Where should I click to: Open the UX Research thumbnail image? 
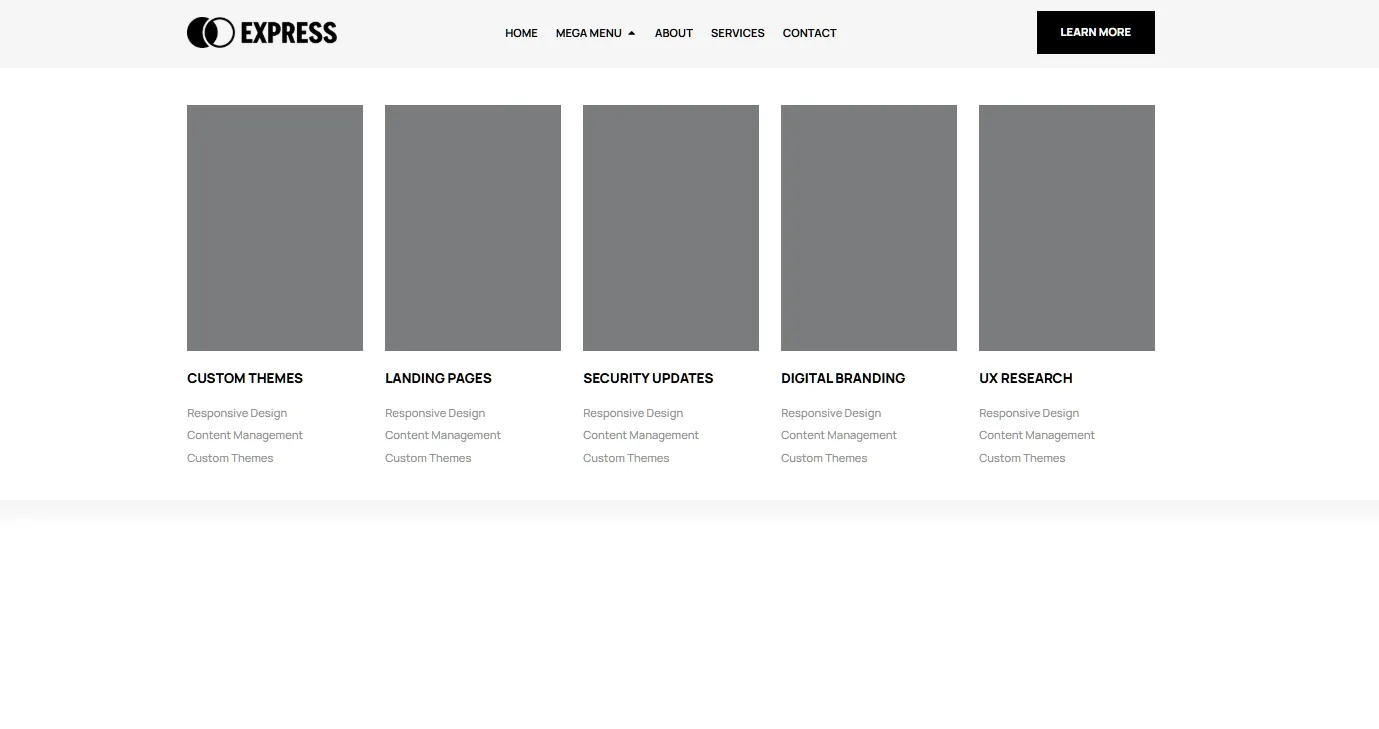pyautogui.click(x=1067, y=228)
